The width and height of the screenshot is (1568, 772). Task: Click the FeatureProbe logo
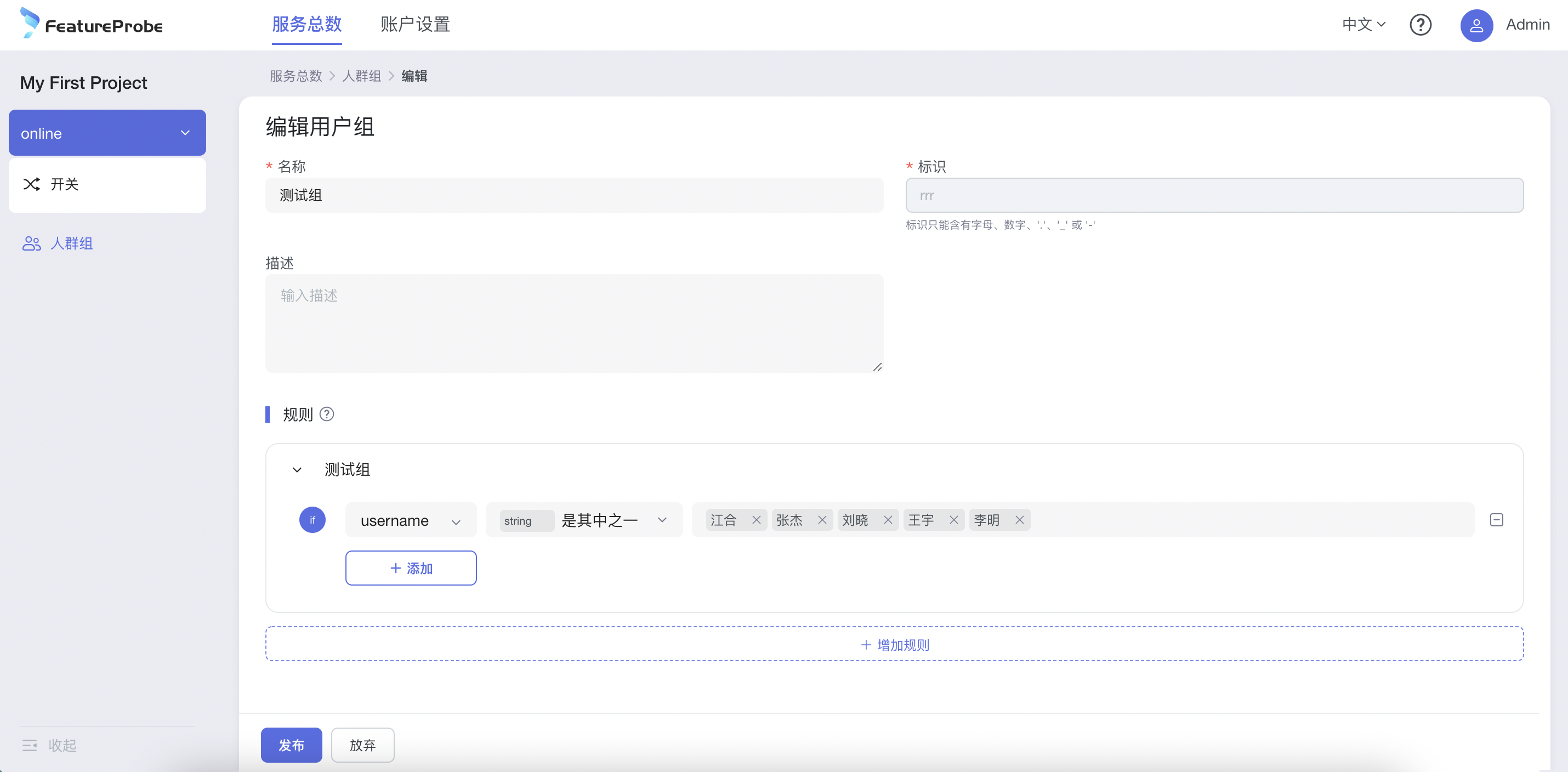(x=92, y=24)
